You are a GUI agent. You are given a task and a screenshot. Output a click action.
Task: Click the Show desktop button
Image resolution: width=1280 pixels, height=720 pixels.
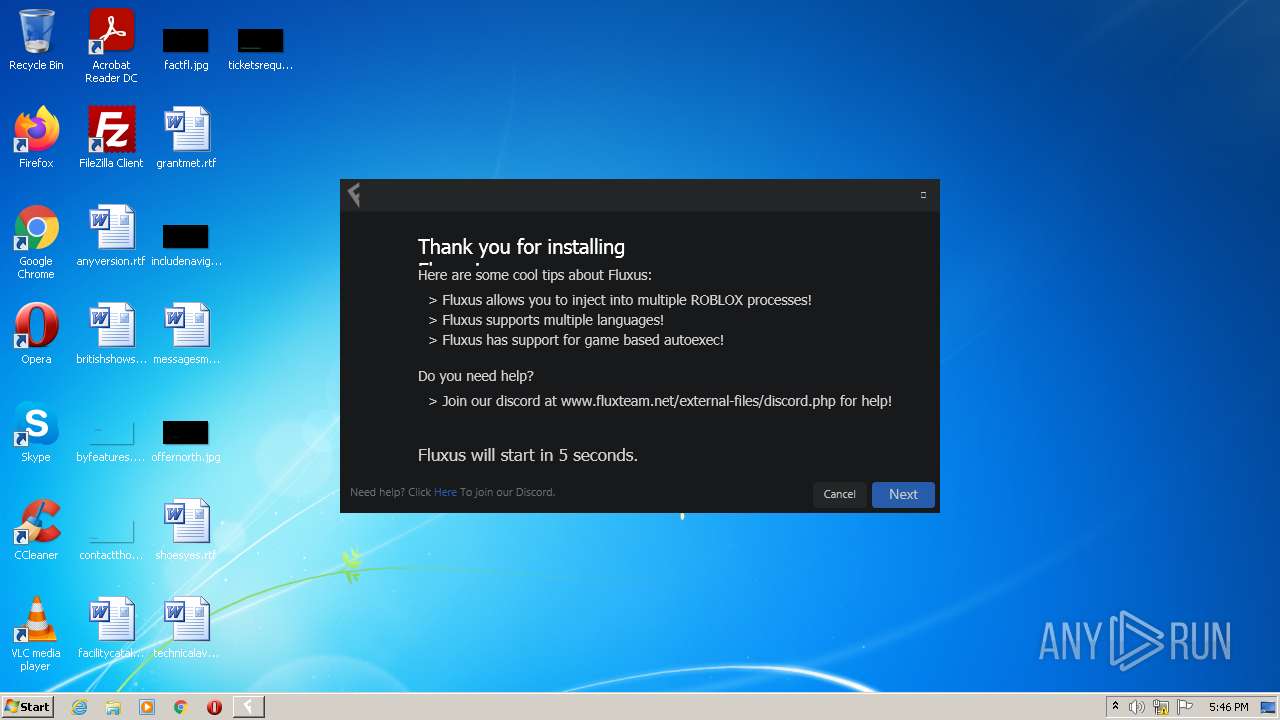tap(1270, 707)
